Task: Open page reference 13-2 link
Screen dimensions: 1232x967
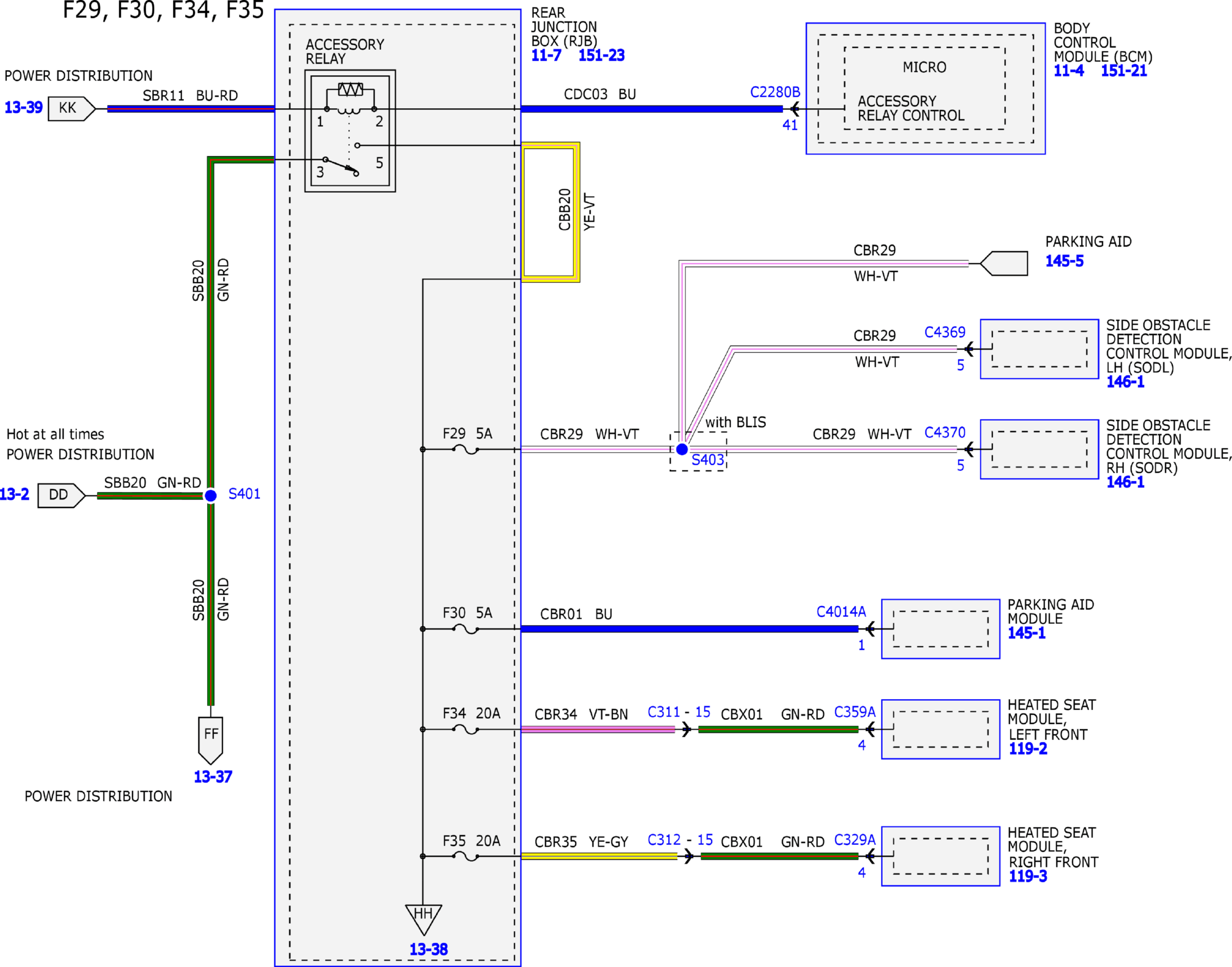Action: pos(14,494)
